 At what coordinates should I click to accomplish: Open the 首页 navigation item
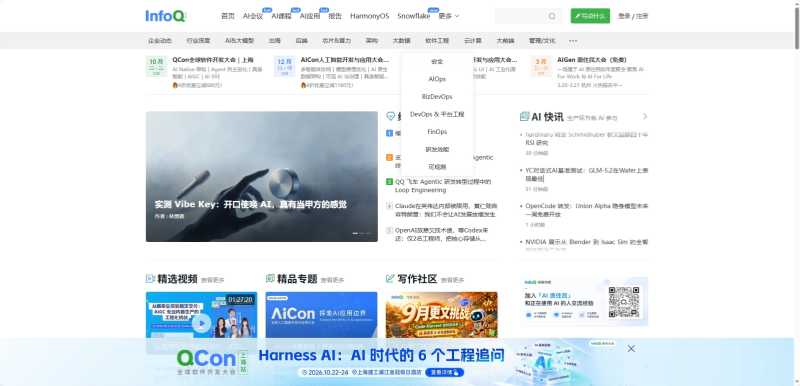point(228,16)
